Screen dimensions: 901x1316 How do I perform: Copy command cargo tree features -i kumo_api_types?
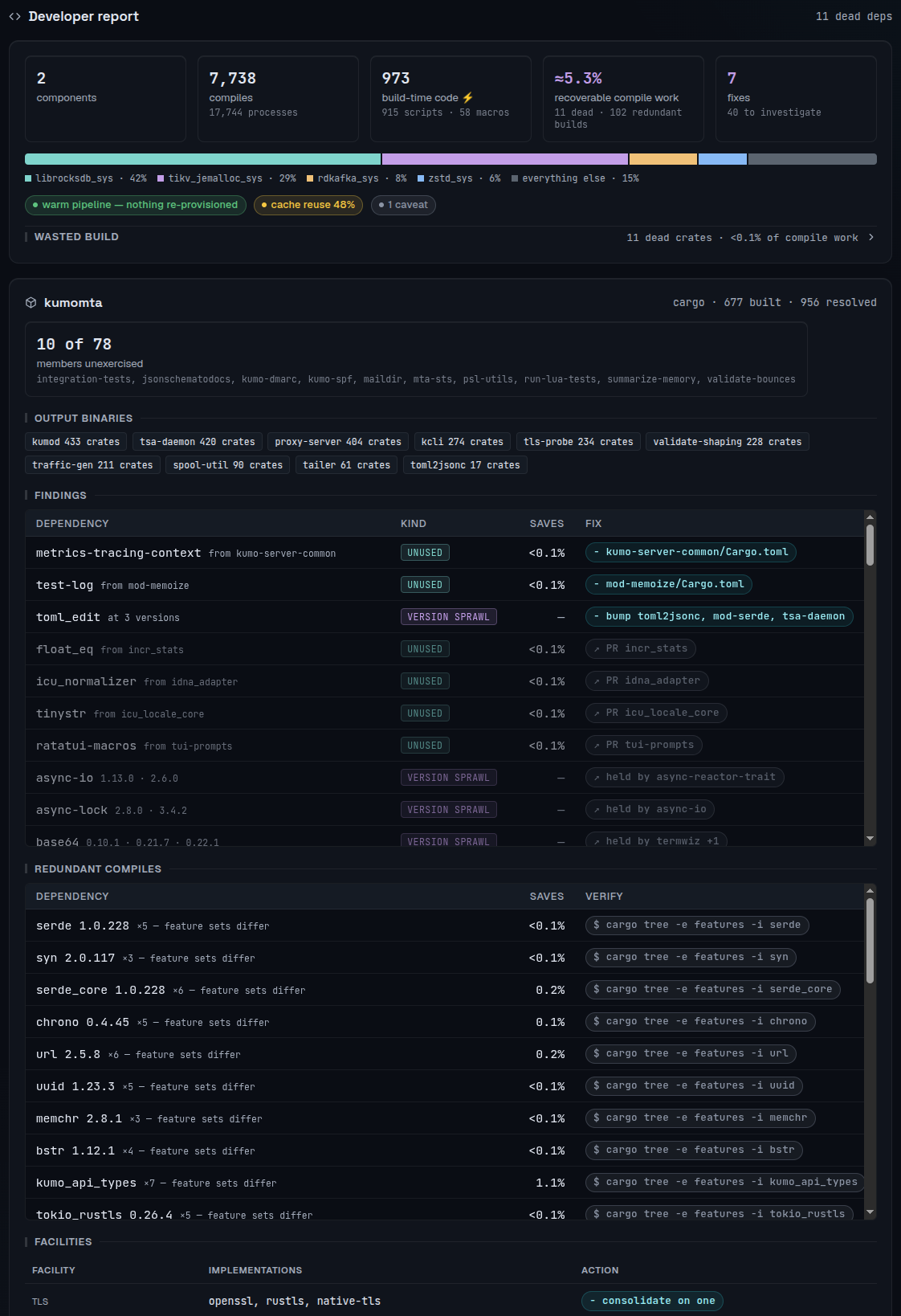point(725,1182)
